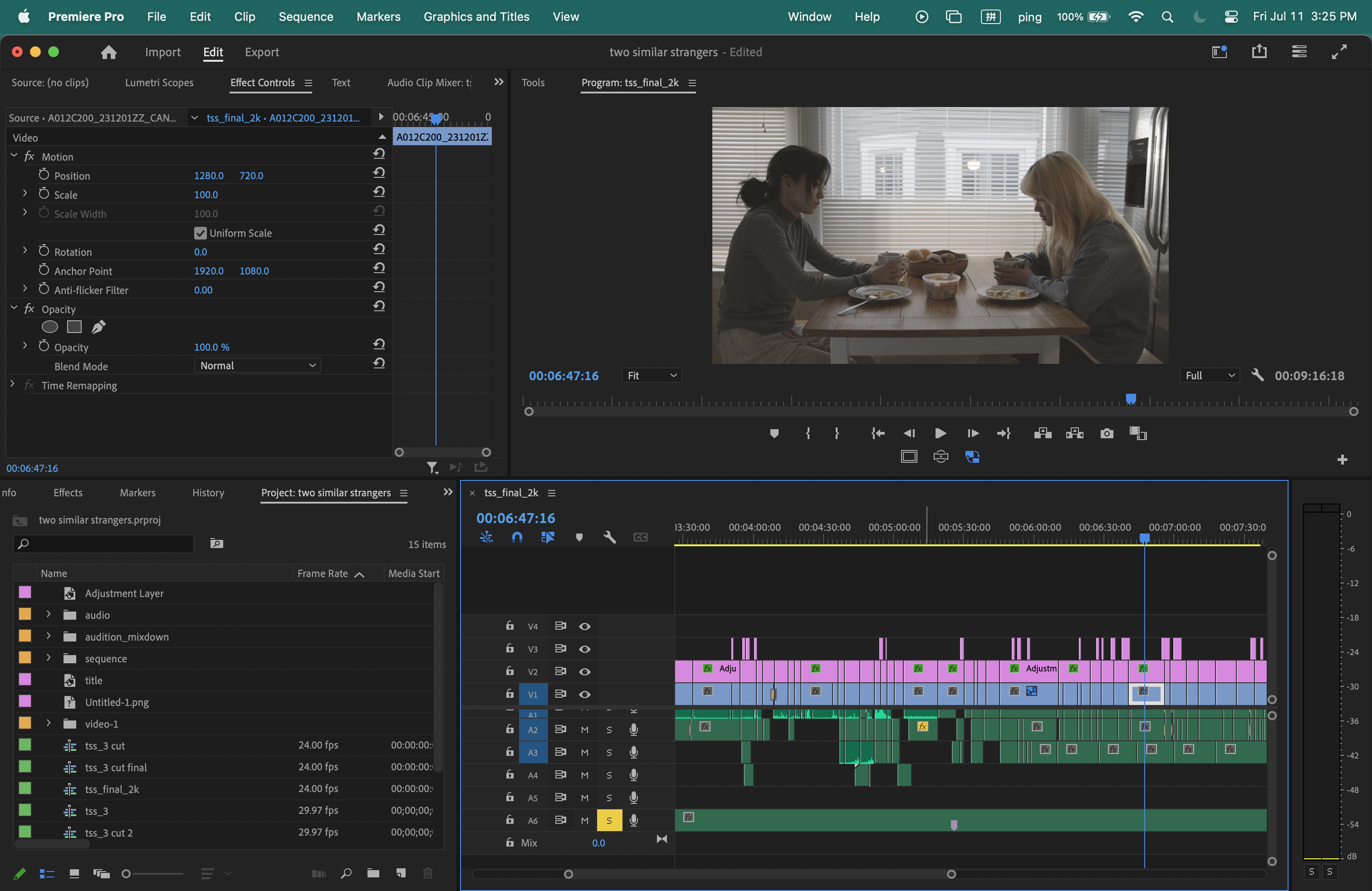Expand the Time Remapping effect
This screenshot has height=891, width=1372.
click(x=12, y=384)
